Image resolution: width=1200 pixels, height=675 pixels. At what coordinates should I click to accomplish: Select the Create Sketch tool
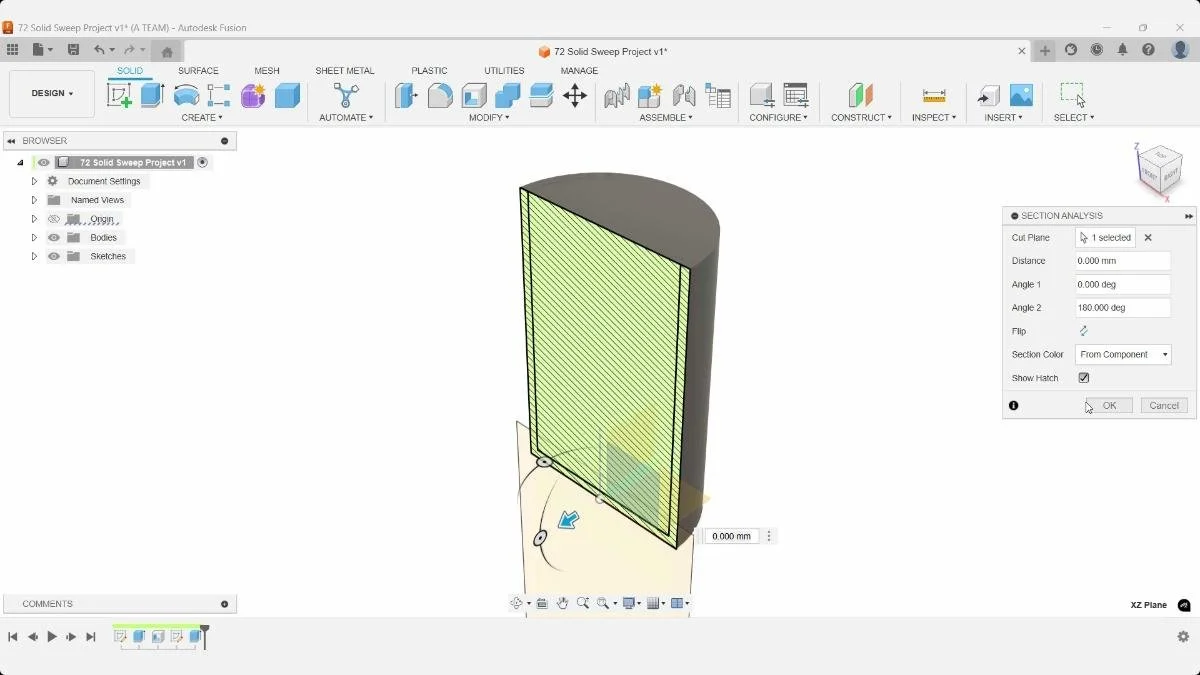click(119, 95)
